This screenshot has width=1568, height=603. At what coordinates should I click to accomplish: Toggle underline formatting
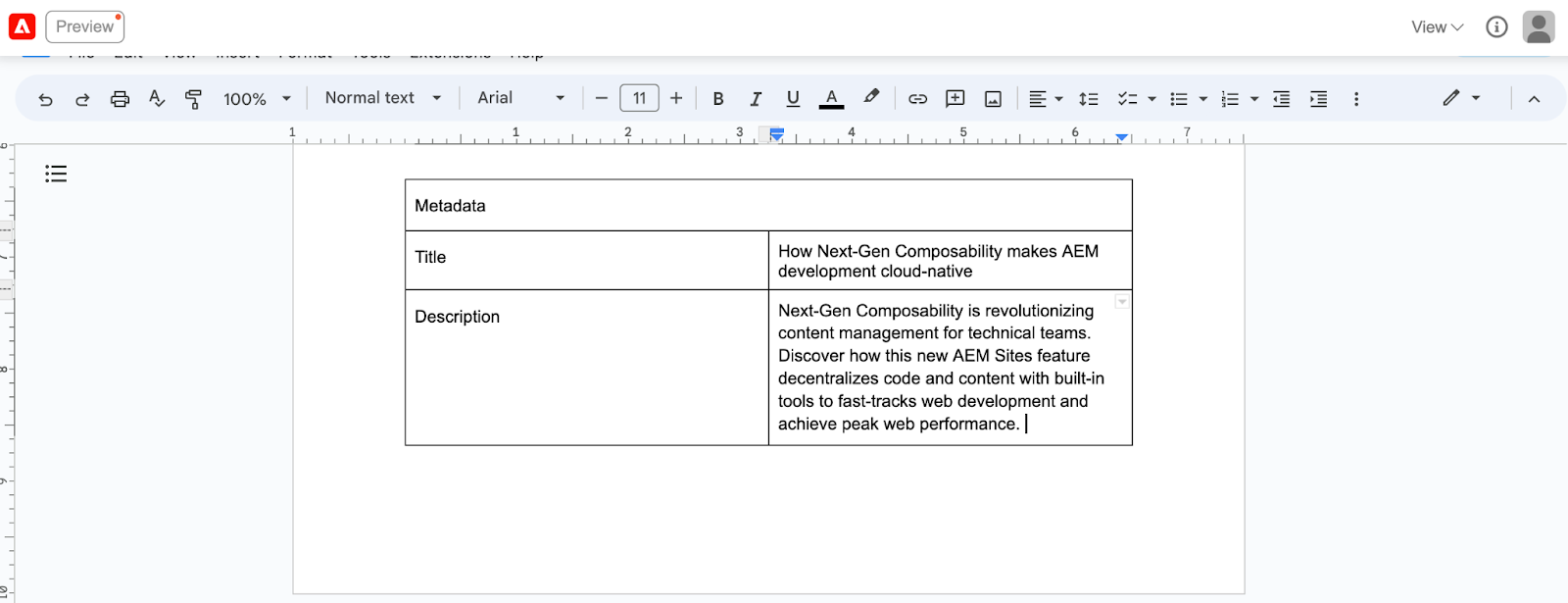[793, 99]
